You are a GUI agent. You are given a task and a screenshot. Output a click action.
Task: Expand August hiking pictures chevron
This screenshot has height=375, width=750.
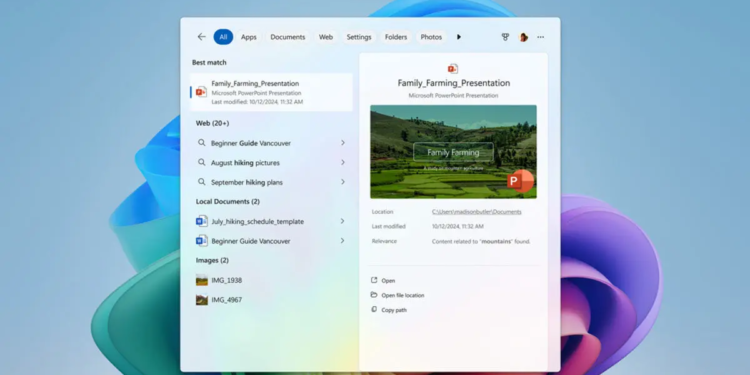pos(342,162)
